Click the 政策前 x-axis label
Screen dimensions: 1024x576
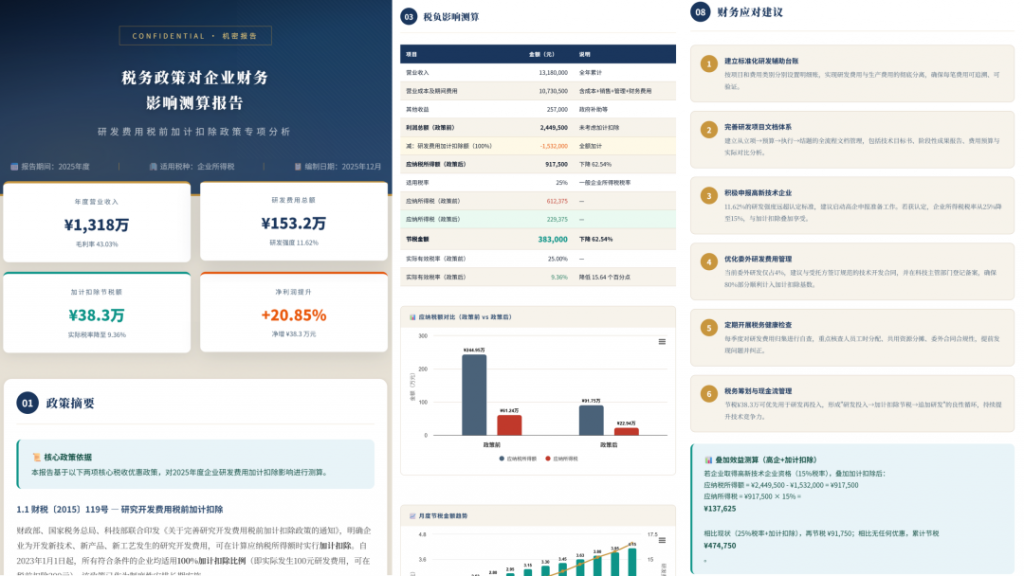click(492, 445)
